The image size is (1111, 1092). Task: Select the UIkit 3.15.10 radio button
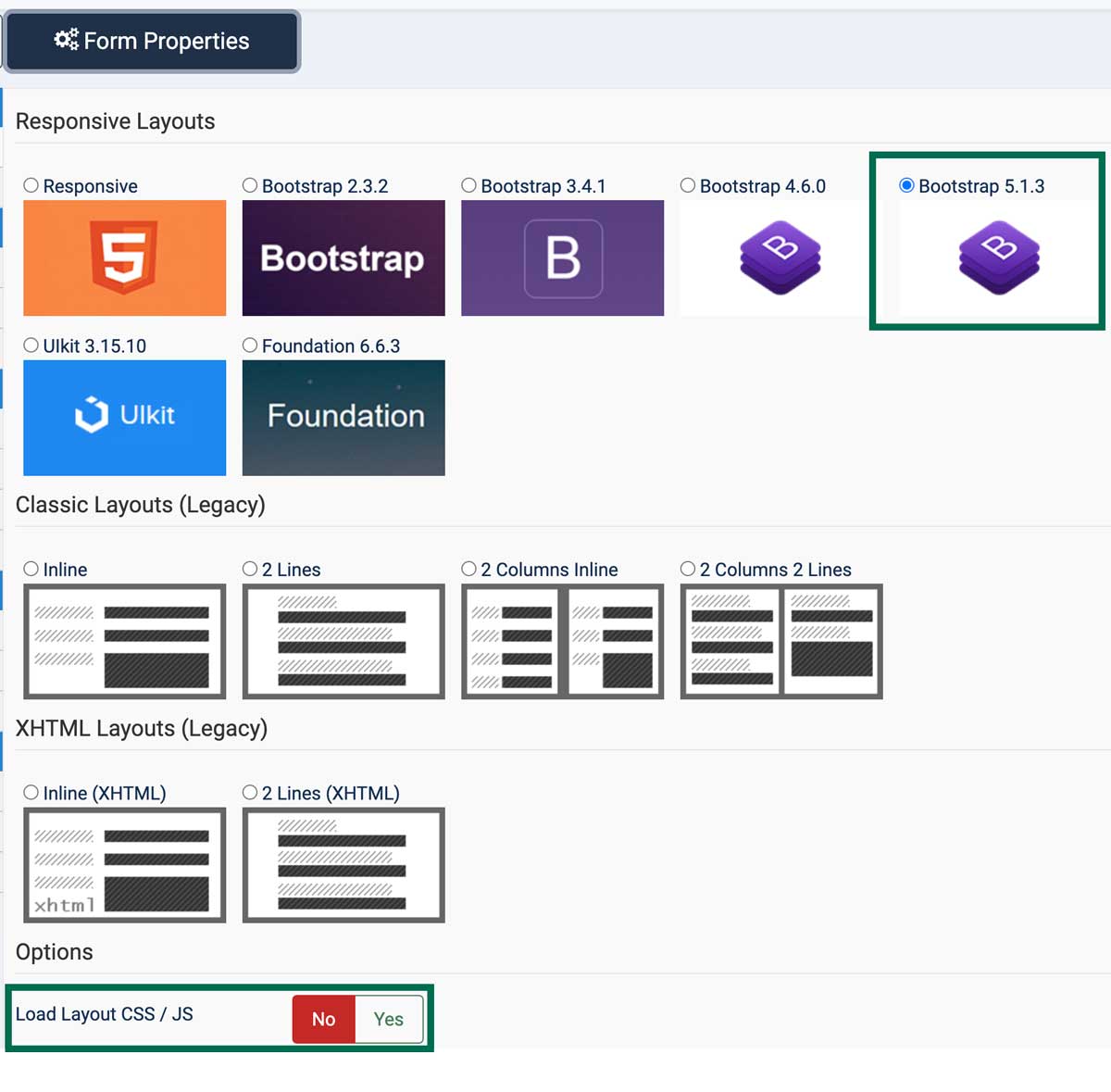coord(31,345)
